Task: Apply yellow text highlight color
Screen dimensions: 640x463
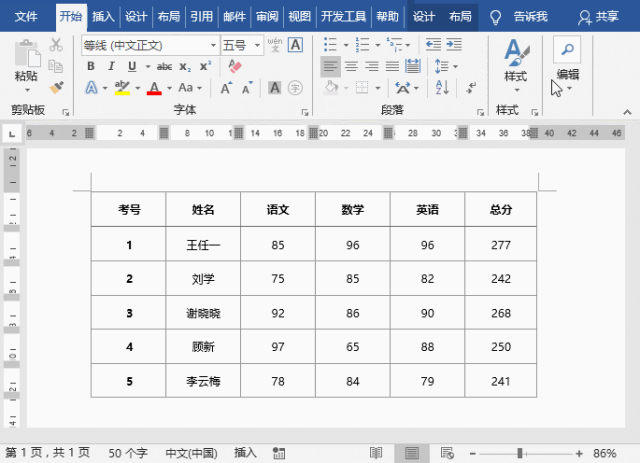Action: pos(122,87)
